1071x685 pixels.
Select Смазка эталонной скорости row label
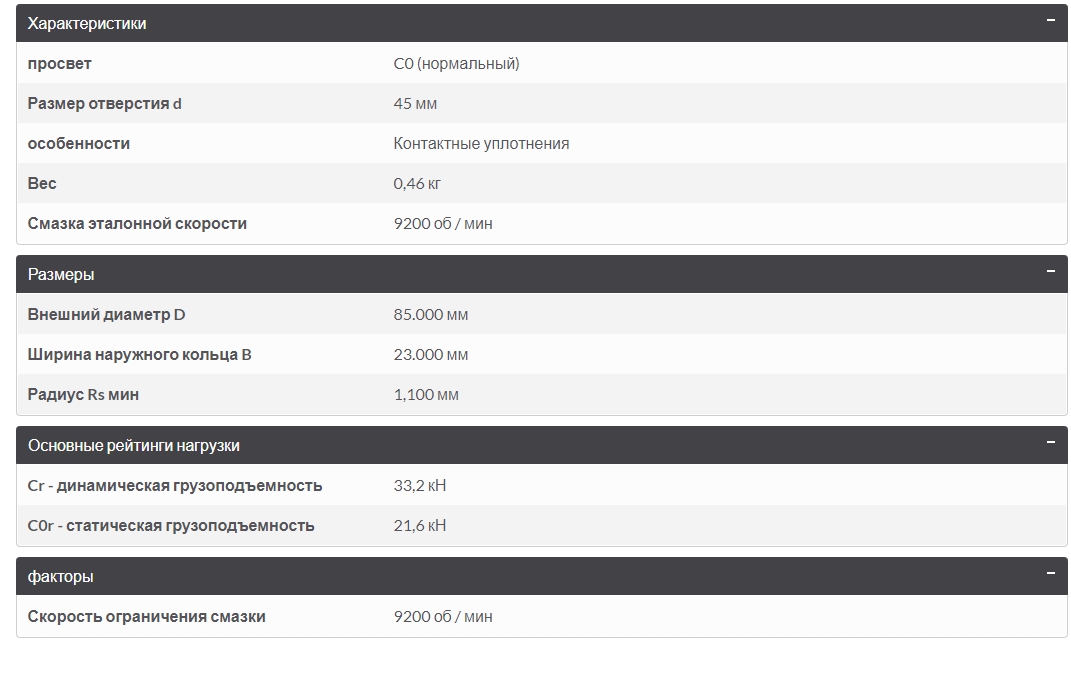pyautogui.click(x=137, y=224)
